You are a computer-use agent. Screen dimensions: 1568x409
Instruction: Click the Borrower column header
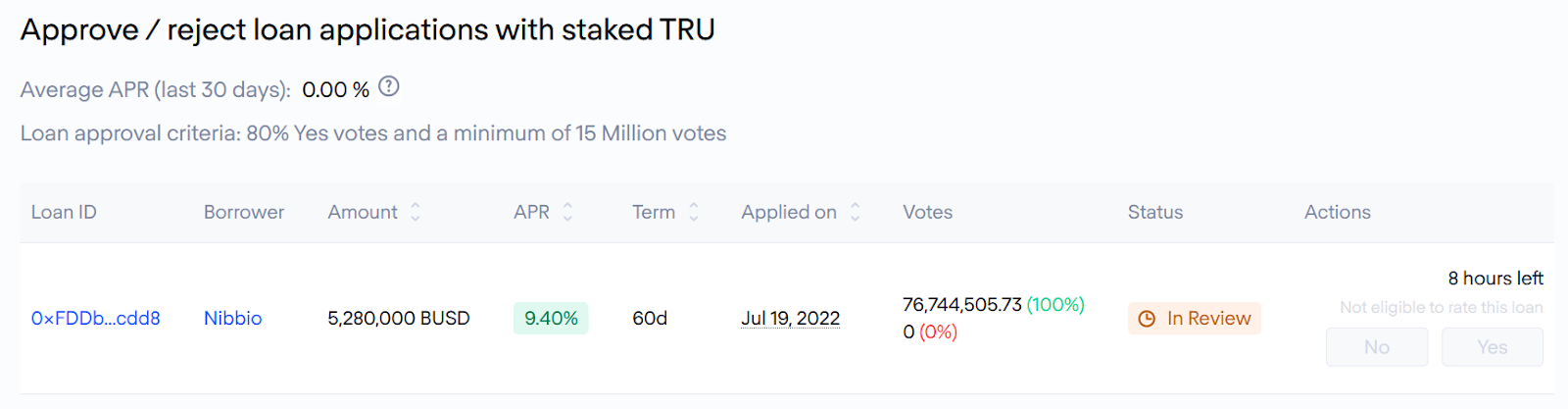click(x=244, y=212)
